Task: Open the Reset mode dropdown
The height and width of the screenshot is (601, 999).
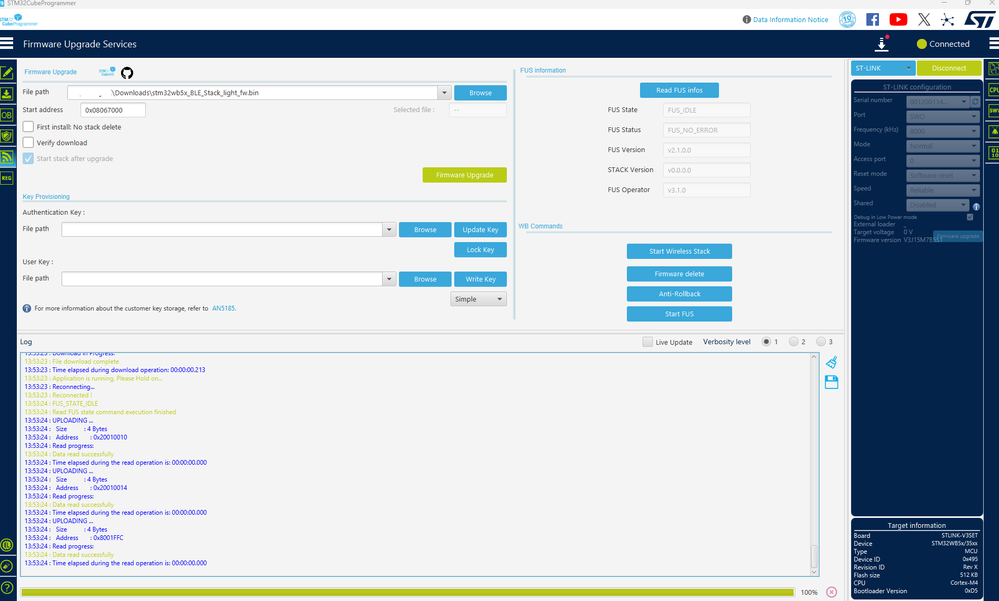Action: click(x=942, y=175)
